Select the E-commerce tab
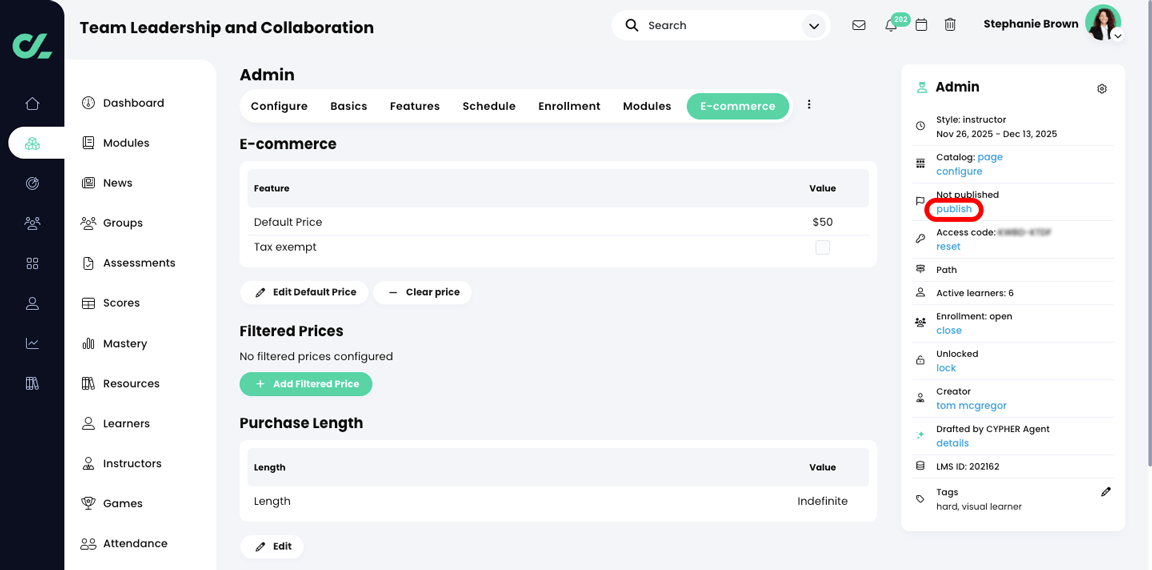The image size is (1152, 570). [x=738, y=106]
